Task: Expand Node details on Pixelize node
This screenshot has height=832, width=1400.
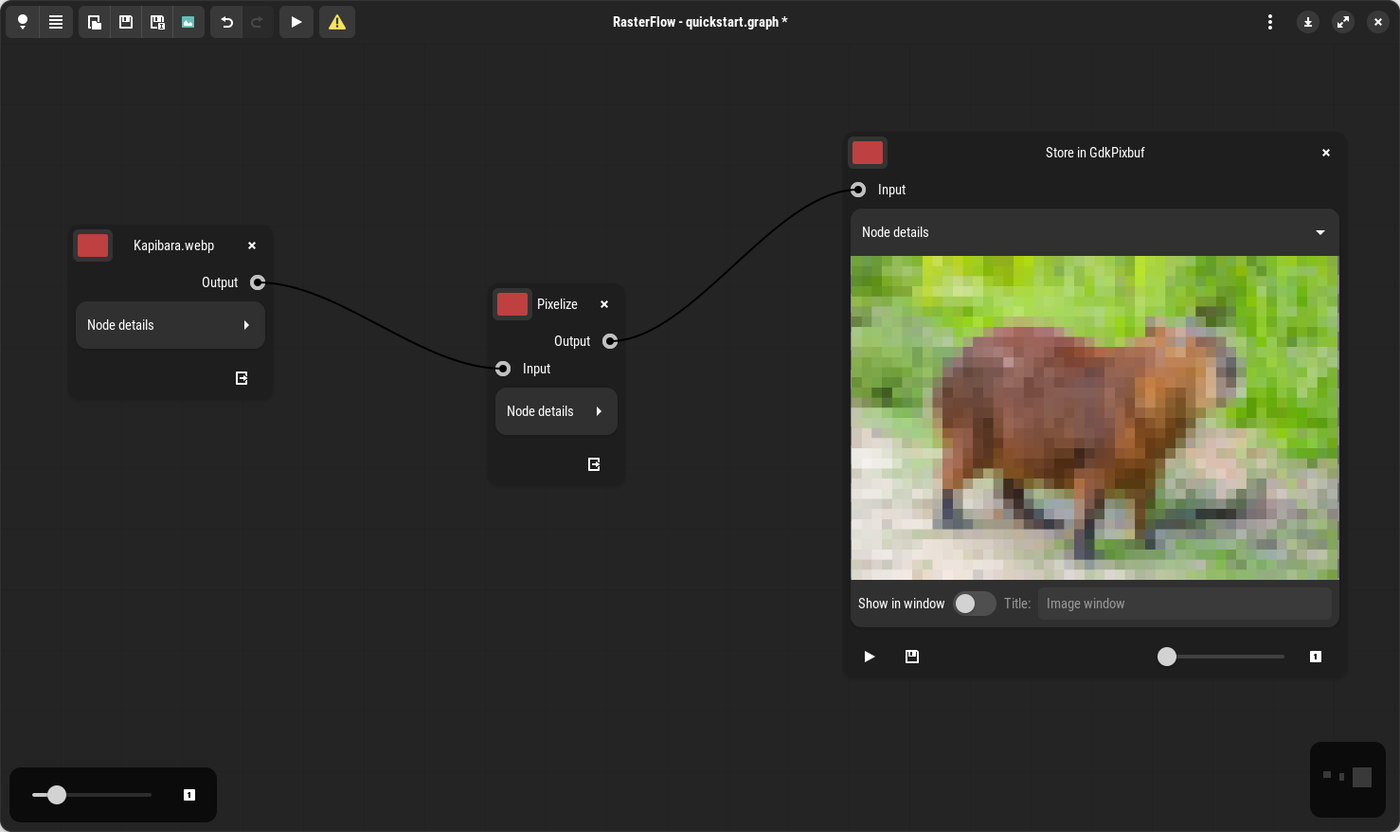Action: pyautogui.click(x=556, y=411)
